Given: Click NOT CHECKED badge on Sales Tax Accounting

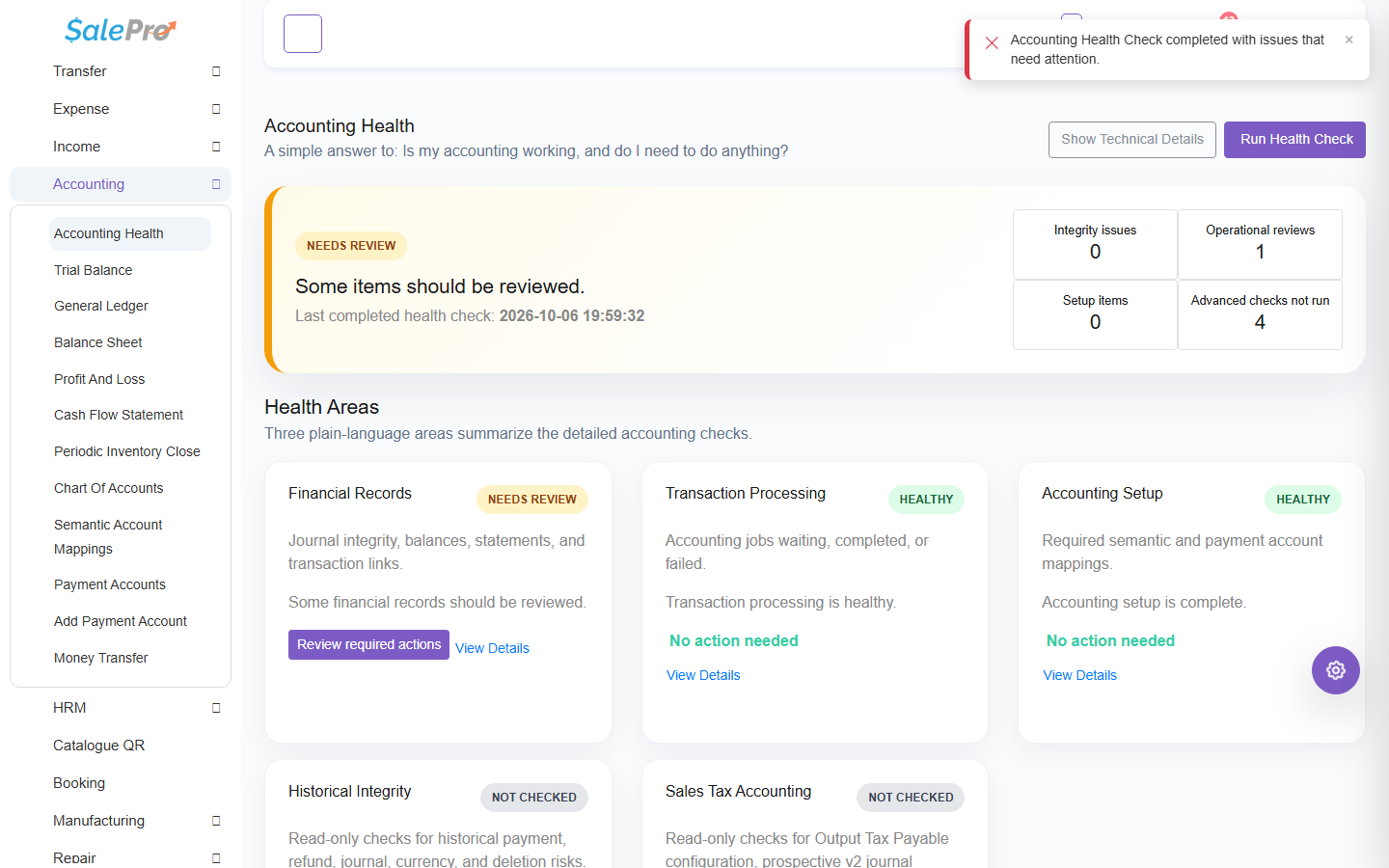Looking at the screenshot, I should pyautogui.click(x=911, y=798).
